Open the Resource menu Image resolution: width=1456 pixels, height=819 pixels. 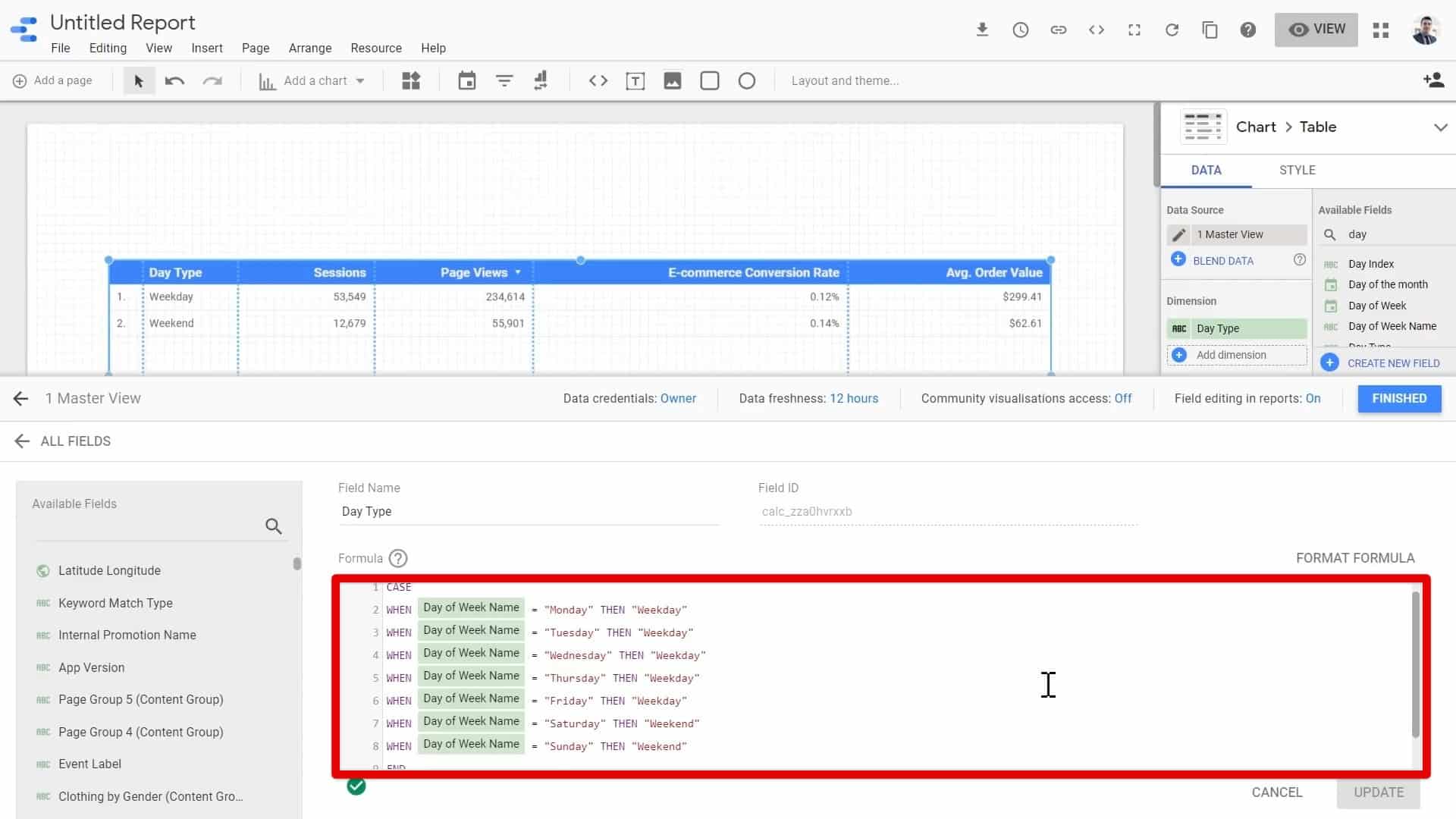(x=376, y=48)
